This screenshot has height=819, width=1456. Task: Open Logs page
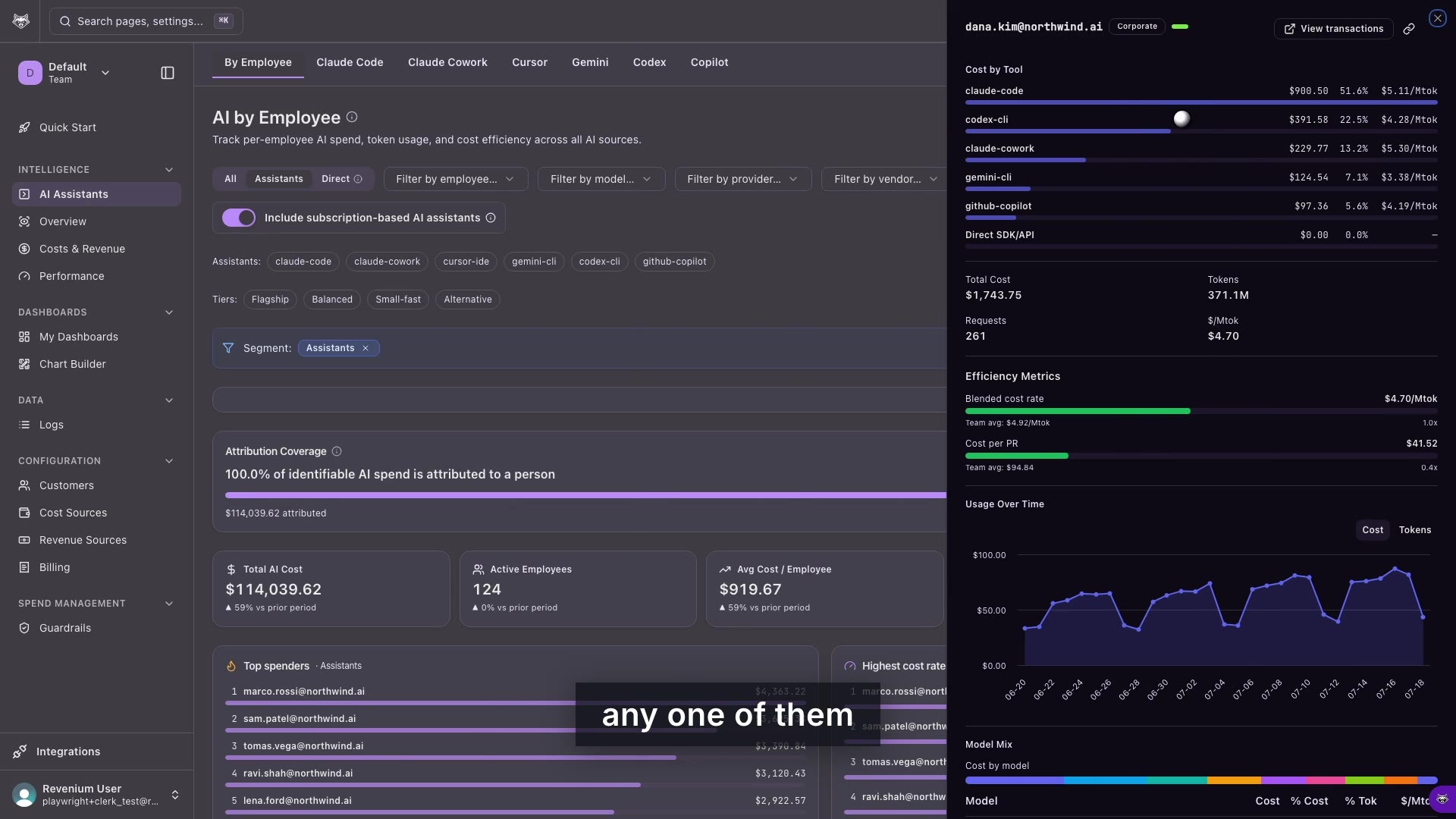(96, 425)
